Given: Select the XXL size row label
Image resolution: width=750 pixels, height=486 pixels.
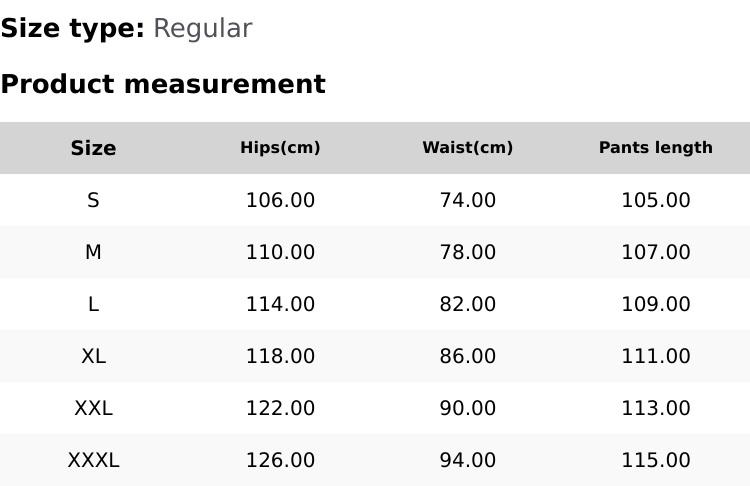Looking at the screenshot, I should pos(93,408).
